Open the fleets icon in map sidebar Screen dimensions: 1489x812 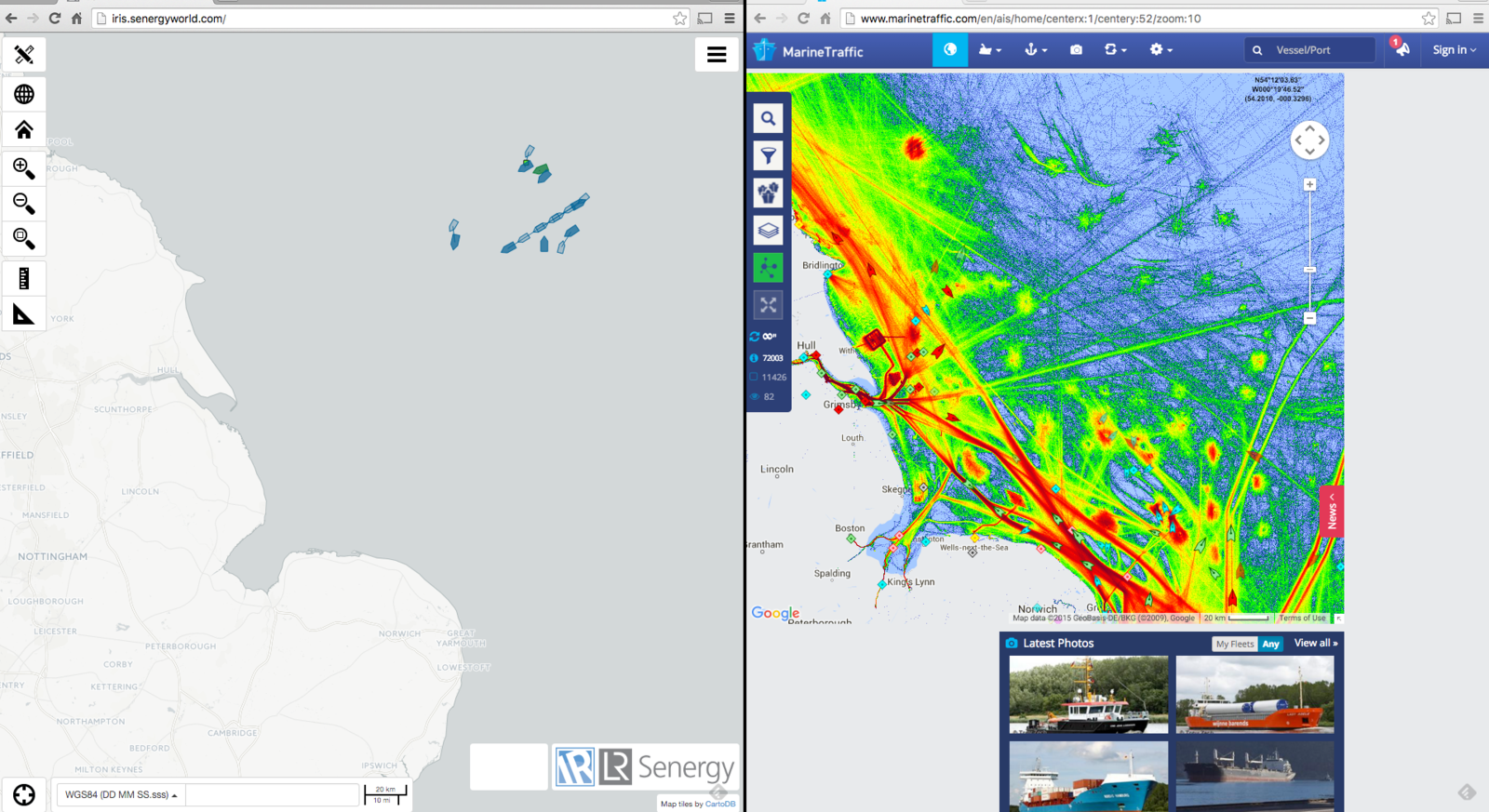point(768,193)
